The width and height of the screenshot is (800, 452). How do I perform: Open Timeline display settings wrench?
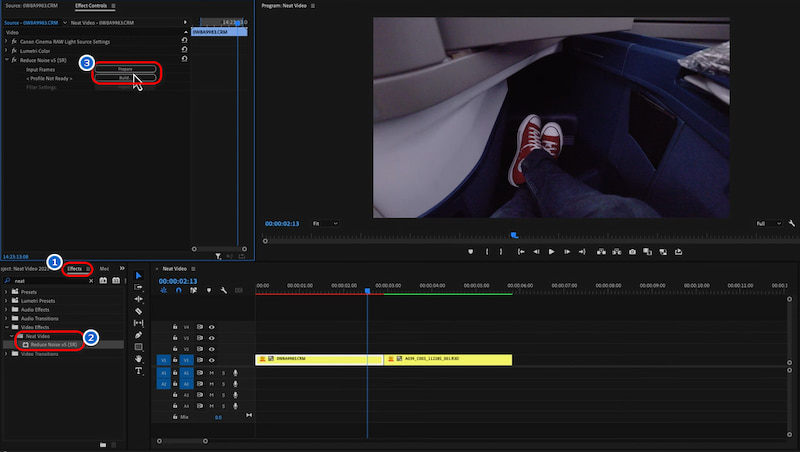click(x=223, y=290)
